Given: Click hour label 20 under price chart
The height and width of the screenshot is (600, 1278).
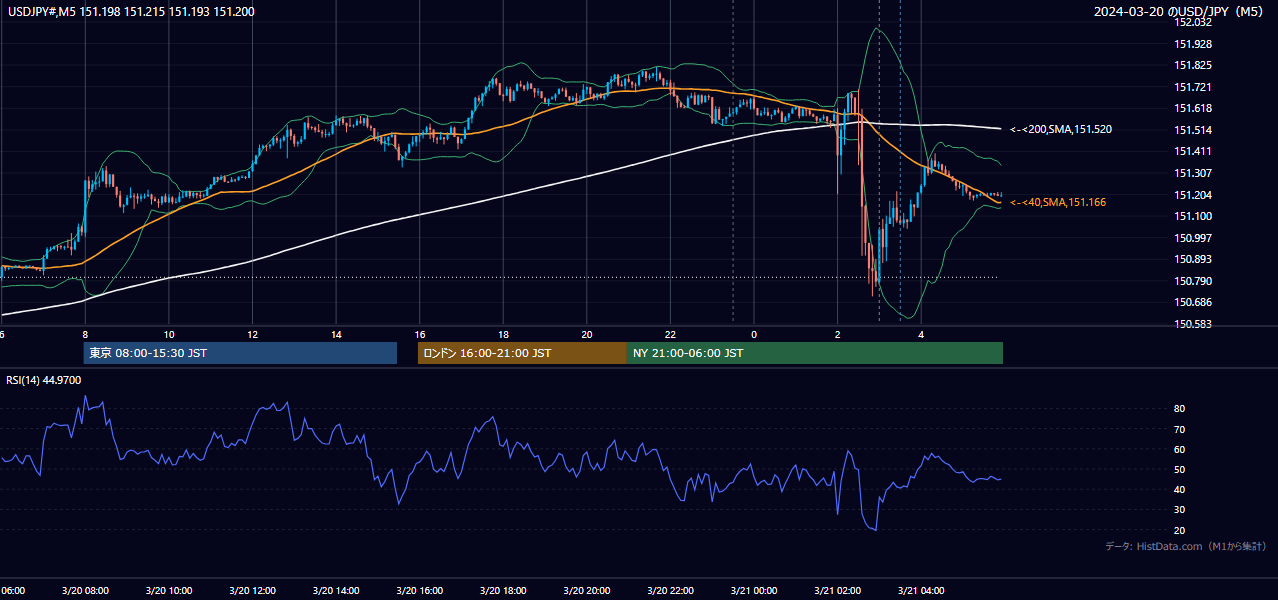Looking at the screenshot, I should (587, 334).
